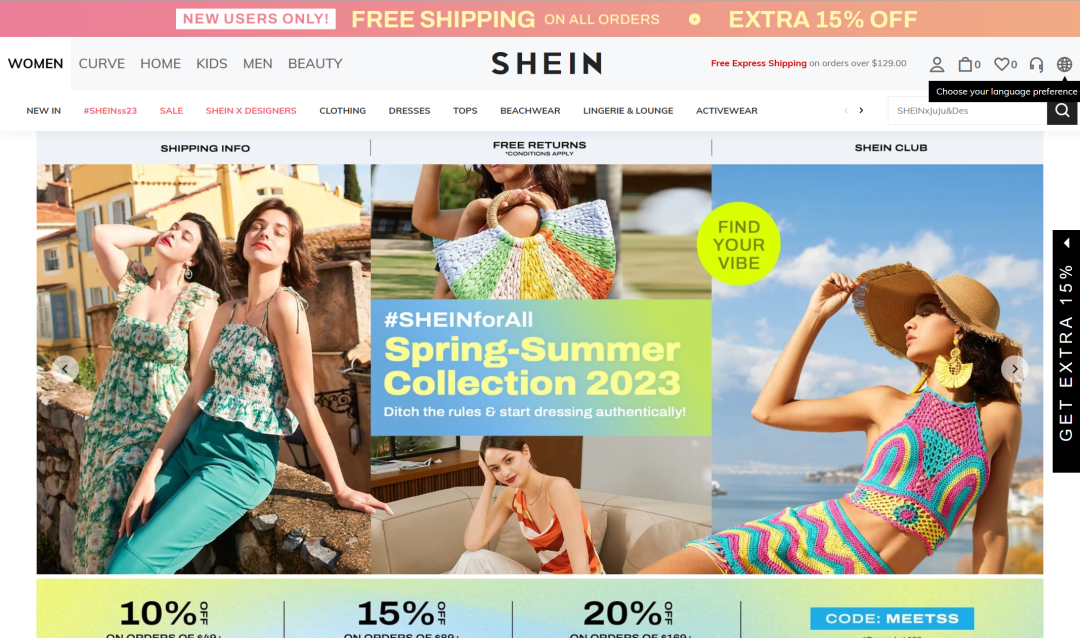Click the search magnifier button
Image resolution: width=1080 pixels, height=638 pixels.
pos(1062,110)
